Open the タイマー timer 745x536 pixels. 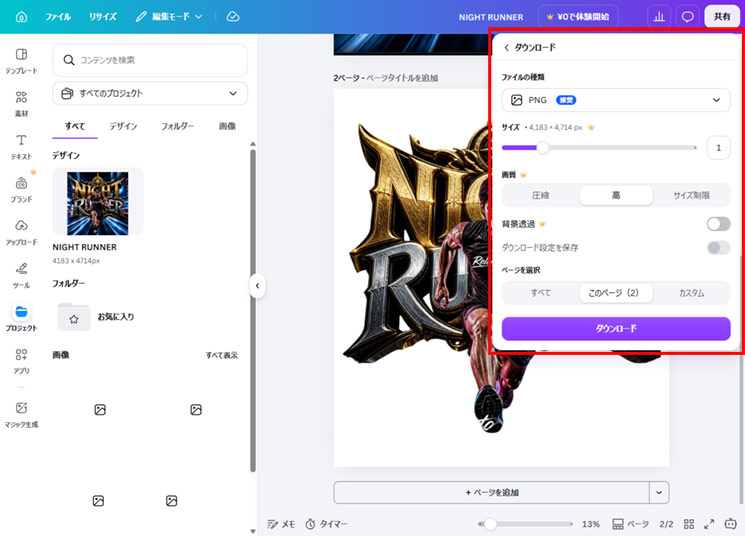coord(326,524)
